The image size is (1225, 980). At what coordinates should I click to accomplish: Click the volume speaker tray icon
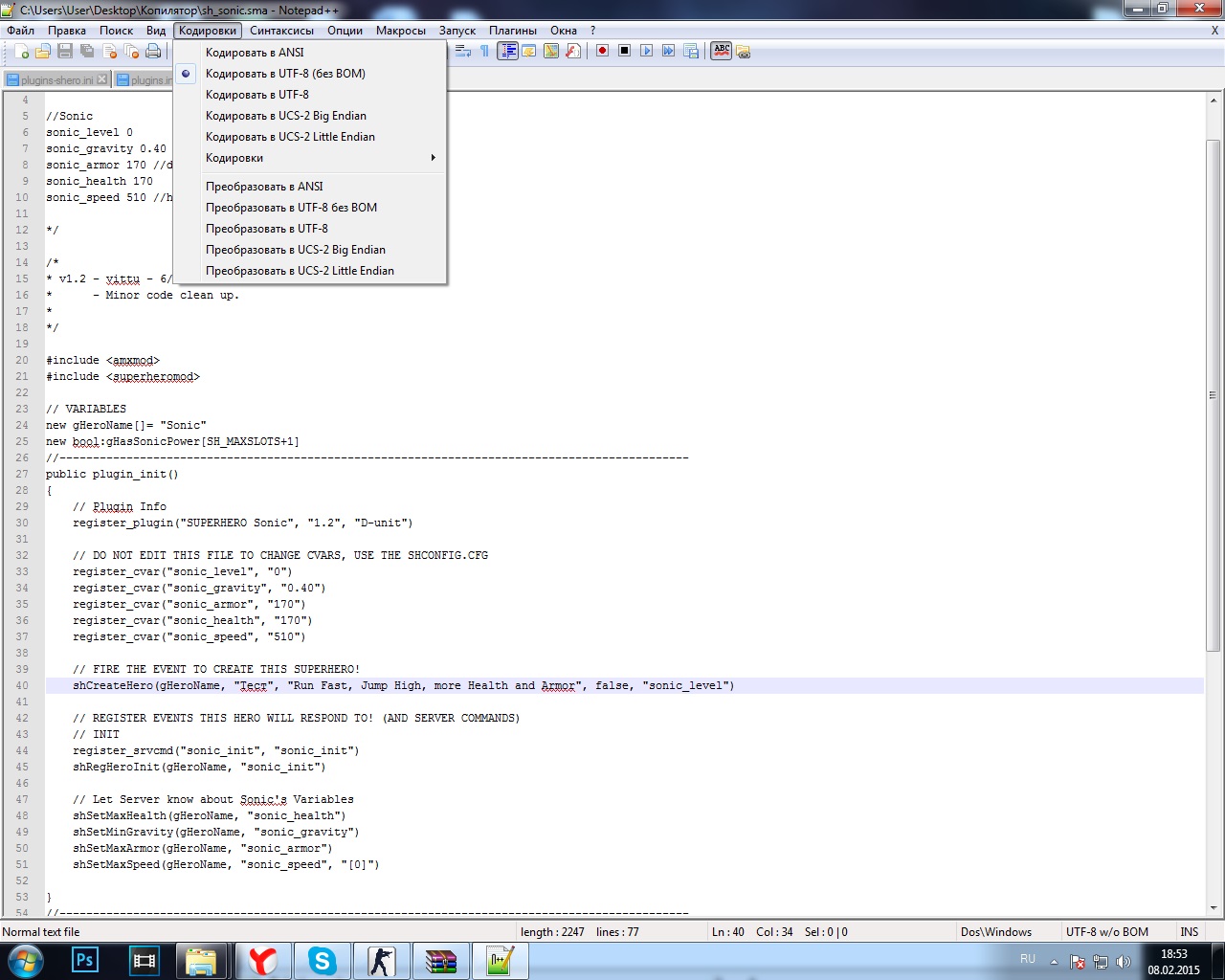pos(1123,962)
